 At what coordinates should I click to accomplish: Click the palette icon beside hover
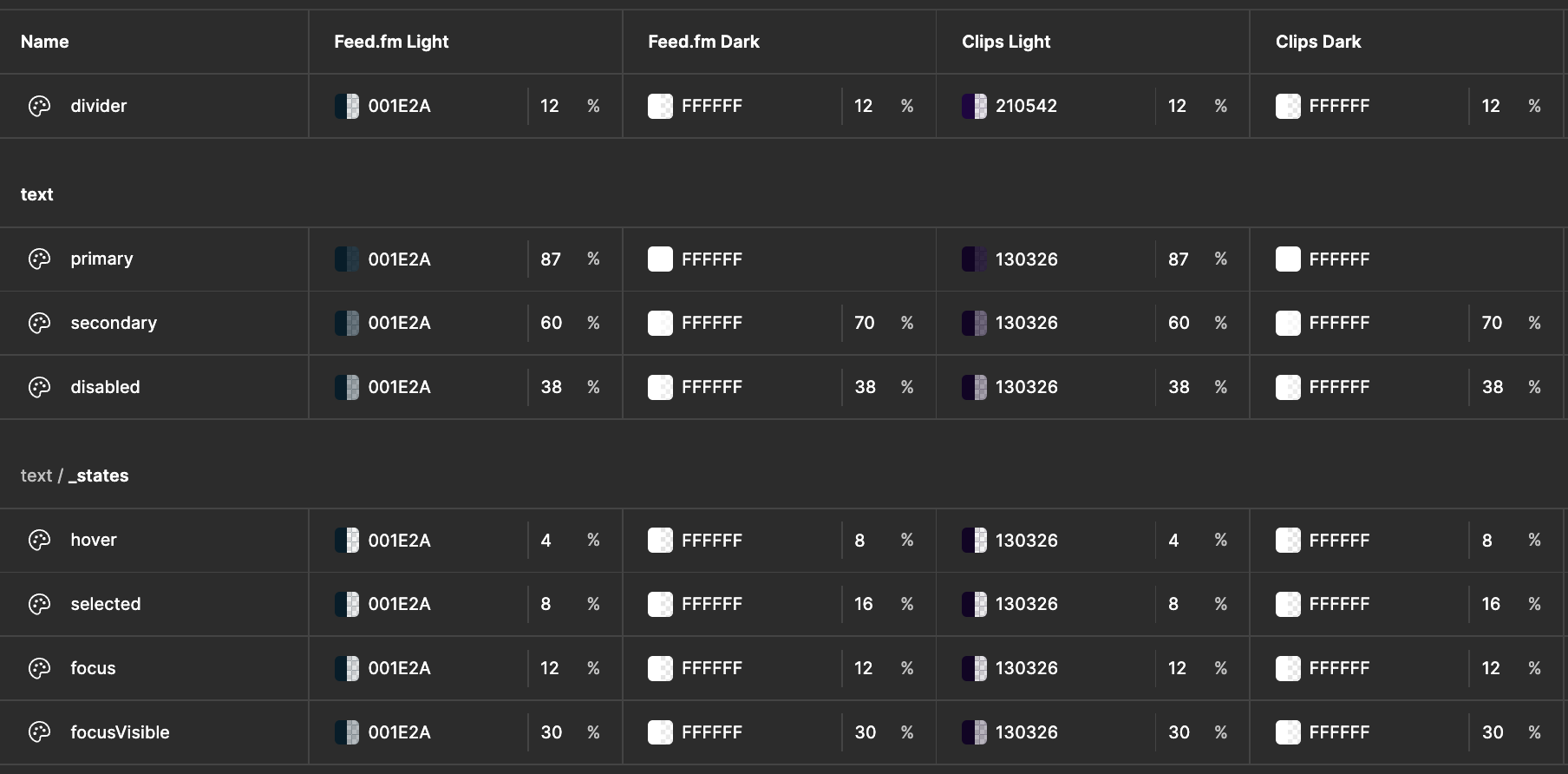tap(40, 540)
